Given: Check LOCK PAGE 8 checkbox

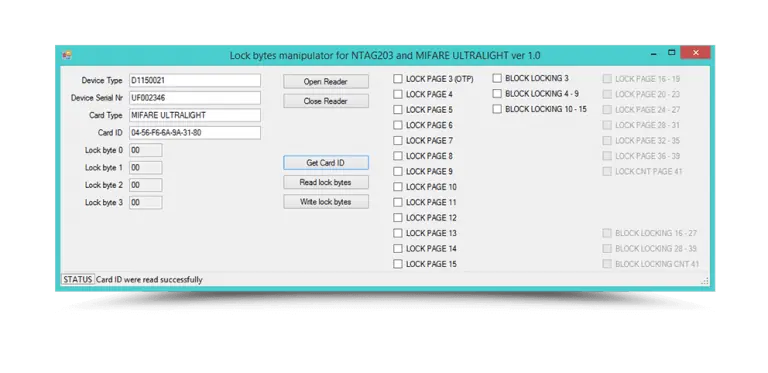Looking at the screenshot, I should 398,156.
